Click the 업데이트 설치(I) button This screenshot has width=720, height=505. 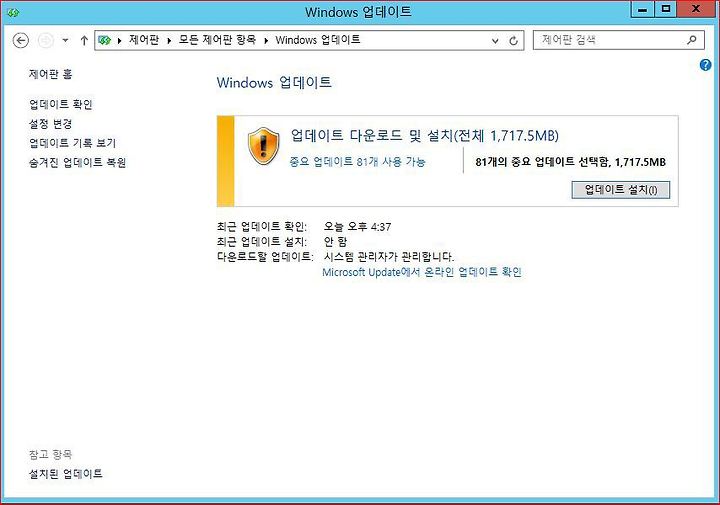click(621, 190)
